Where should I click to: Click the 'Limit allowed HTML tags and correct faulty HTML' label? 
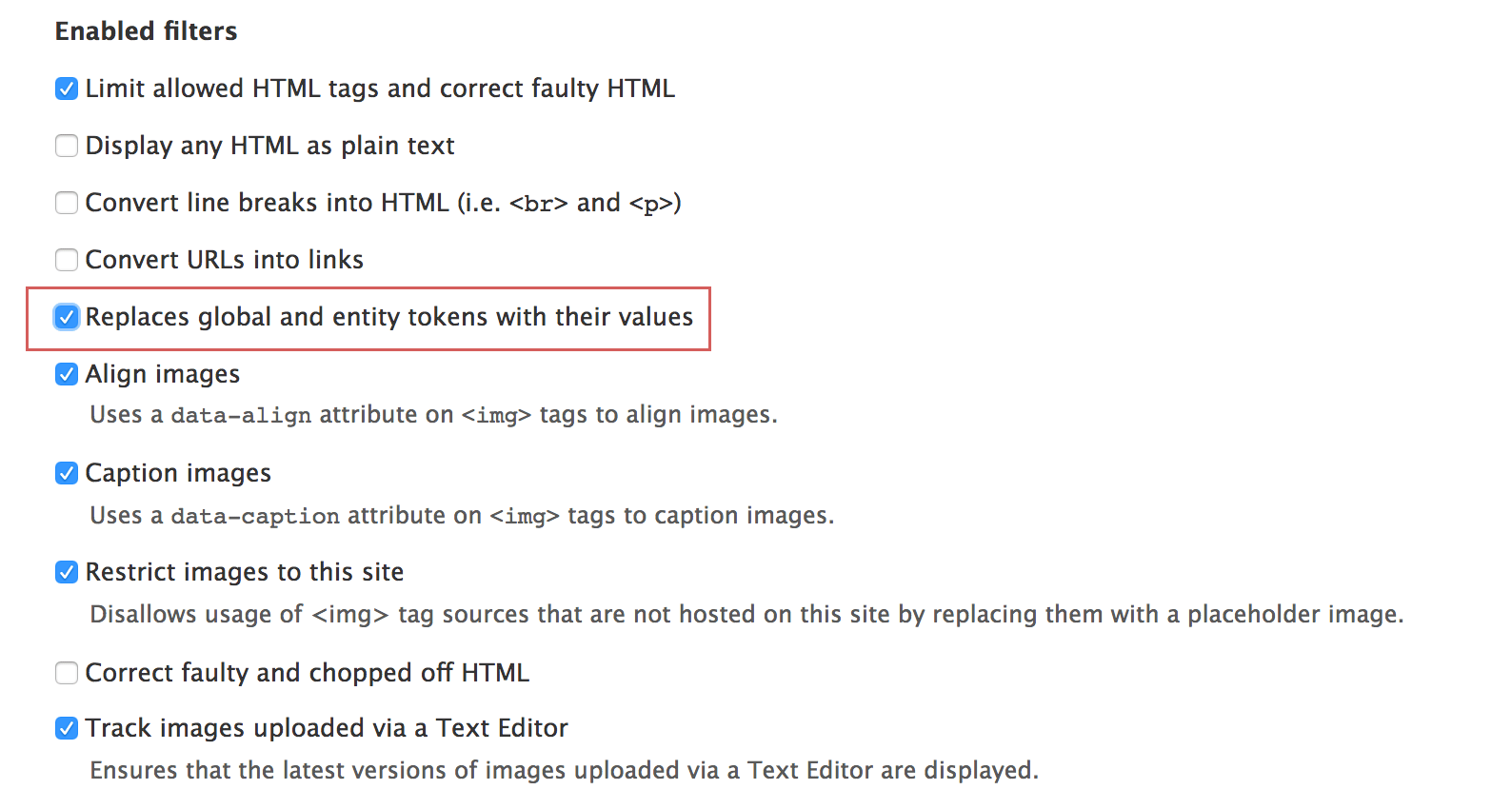coord(380,89)
